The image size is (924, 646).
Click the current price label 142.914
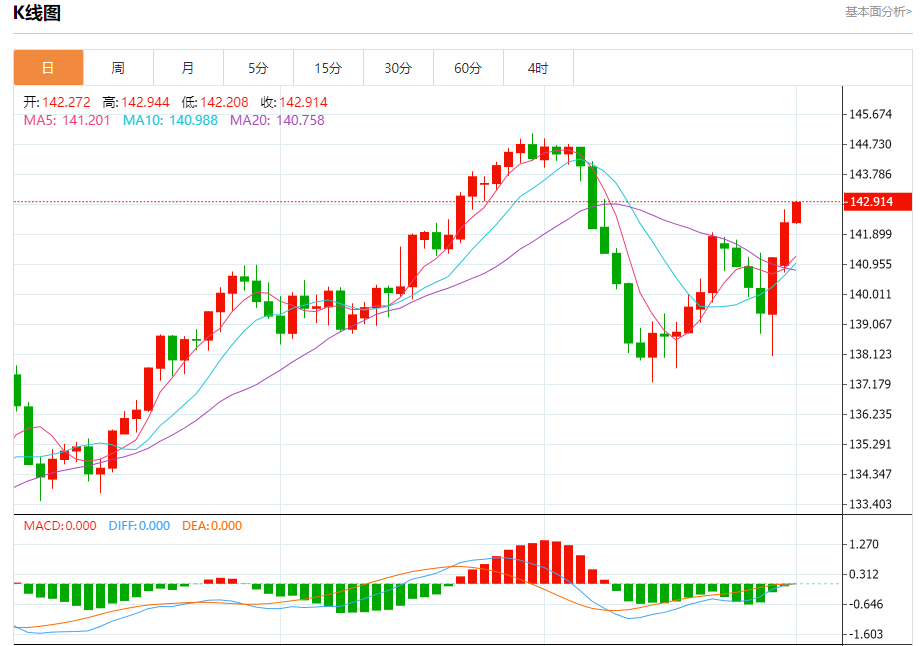877,202
